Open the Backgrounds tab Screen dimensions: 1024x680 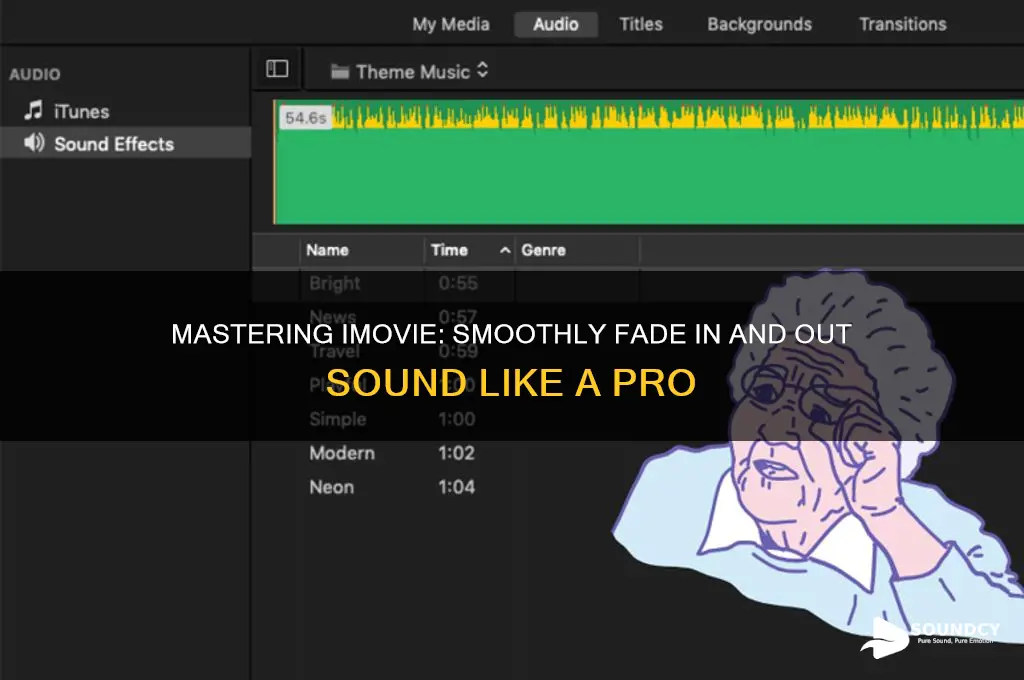click(760, 25)
